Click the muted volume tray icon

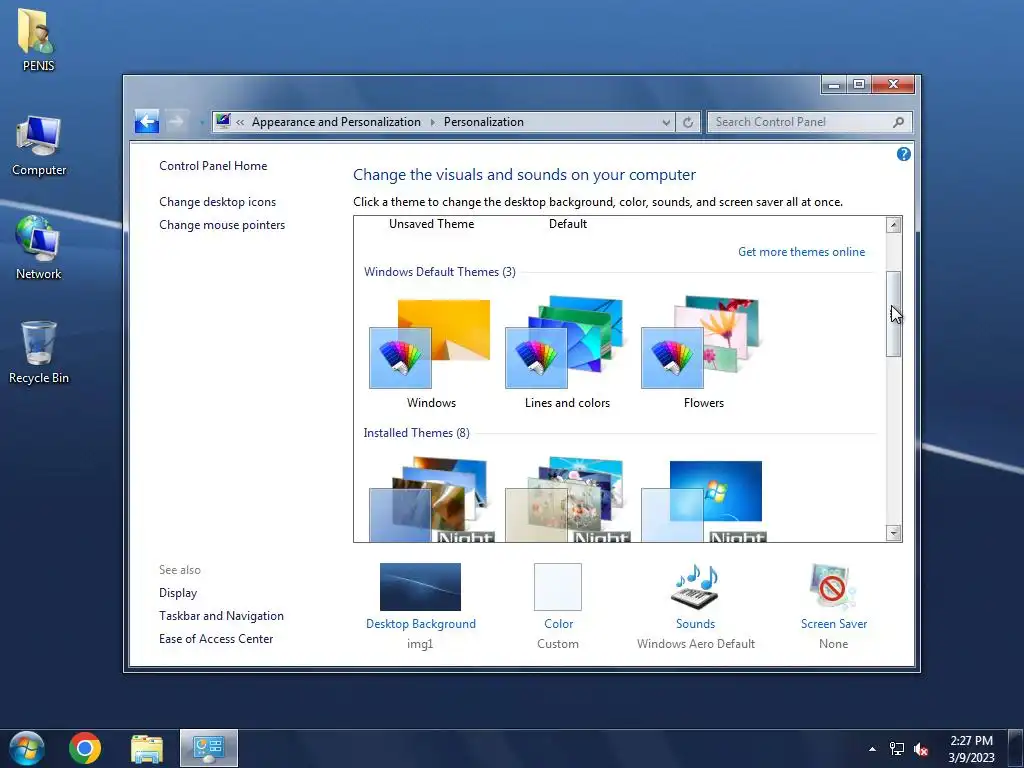[921, 749]
